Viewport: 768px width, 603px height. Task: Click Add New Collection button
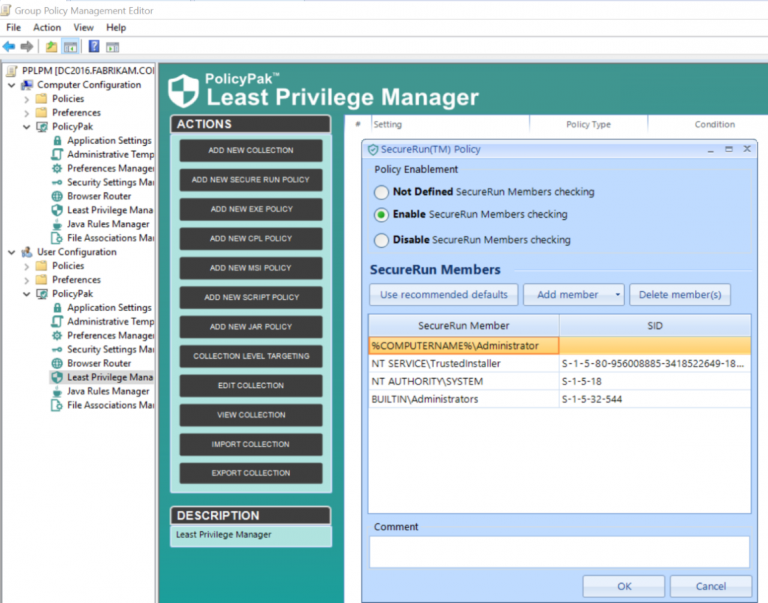(251, 150)
